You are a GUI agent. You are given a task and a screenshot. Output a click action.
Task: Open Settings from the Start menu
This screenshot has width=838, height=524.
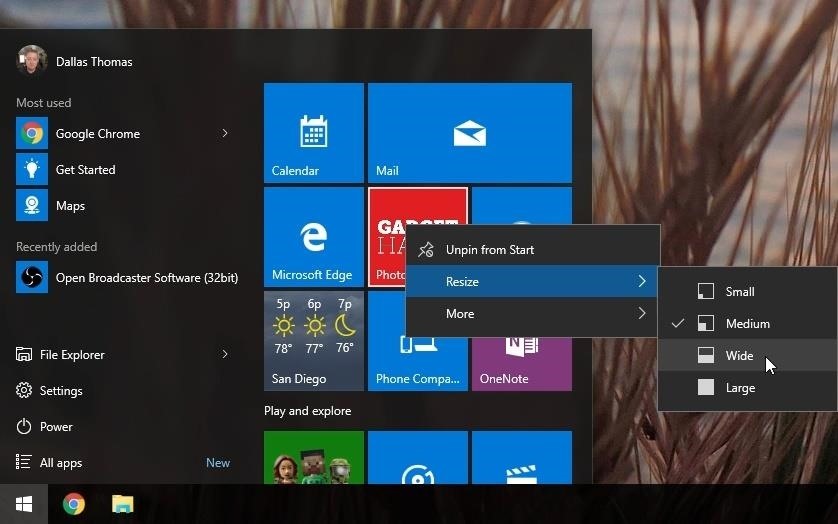(61, 391)
